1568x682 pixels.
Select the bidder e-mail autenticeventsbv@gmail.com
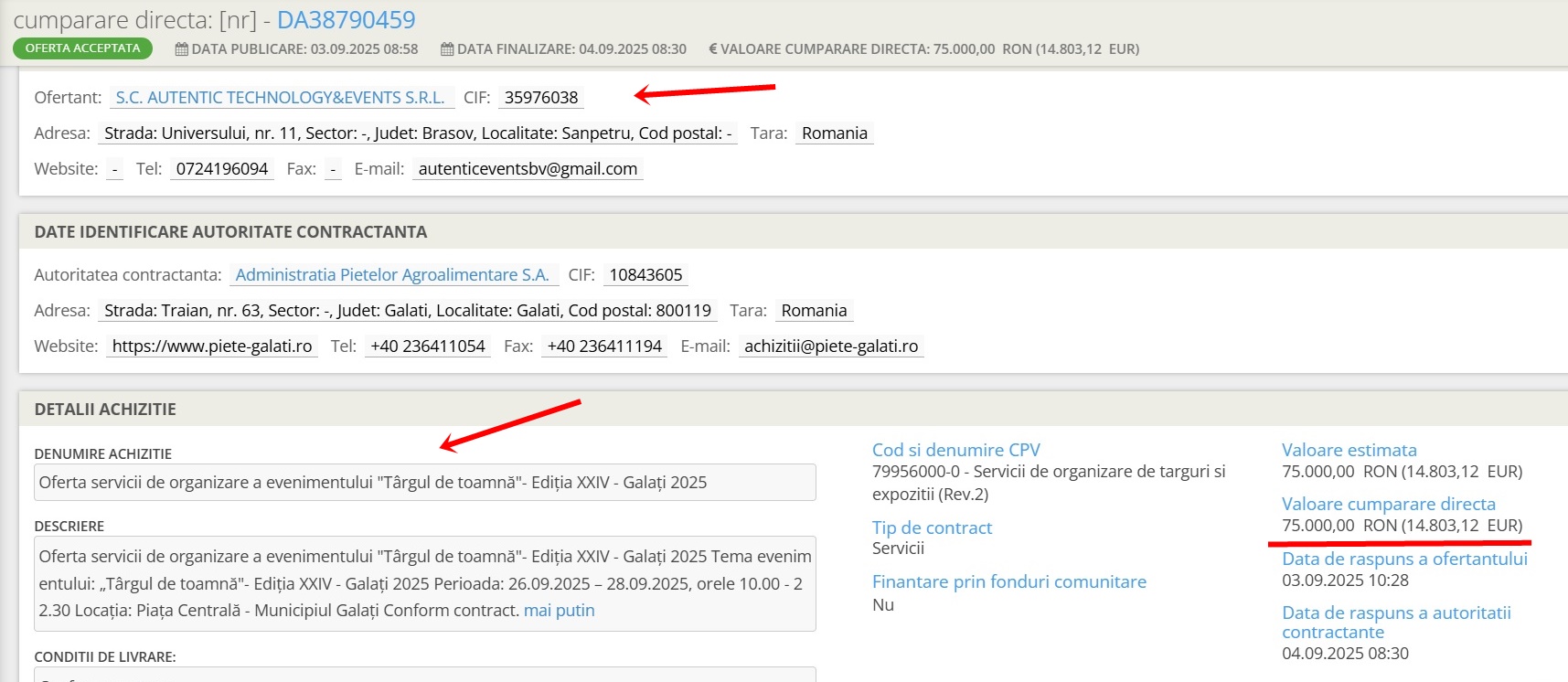528,169
